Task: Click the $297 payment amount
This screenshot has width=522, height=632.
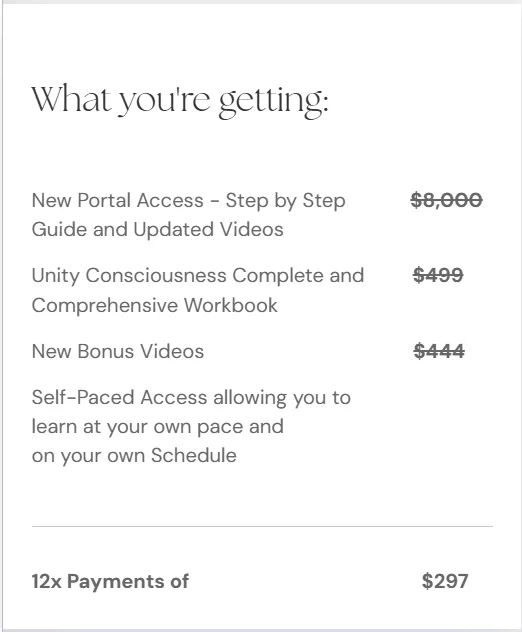Action: 445,581
